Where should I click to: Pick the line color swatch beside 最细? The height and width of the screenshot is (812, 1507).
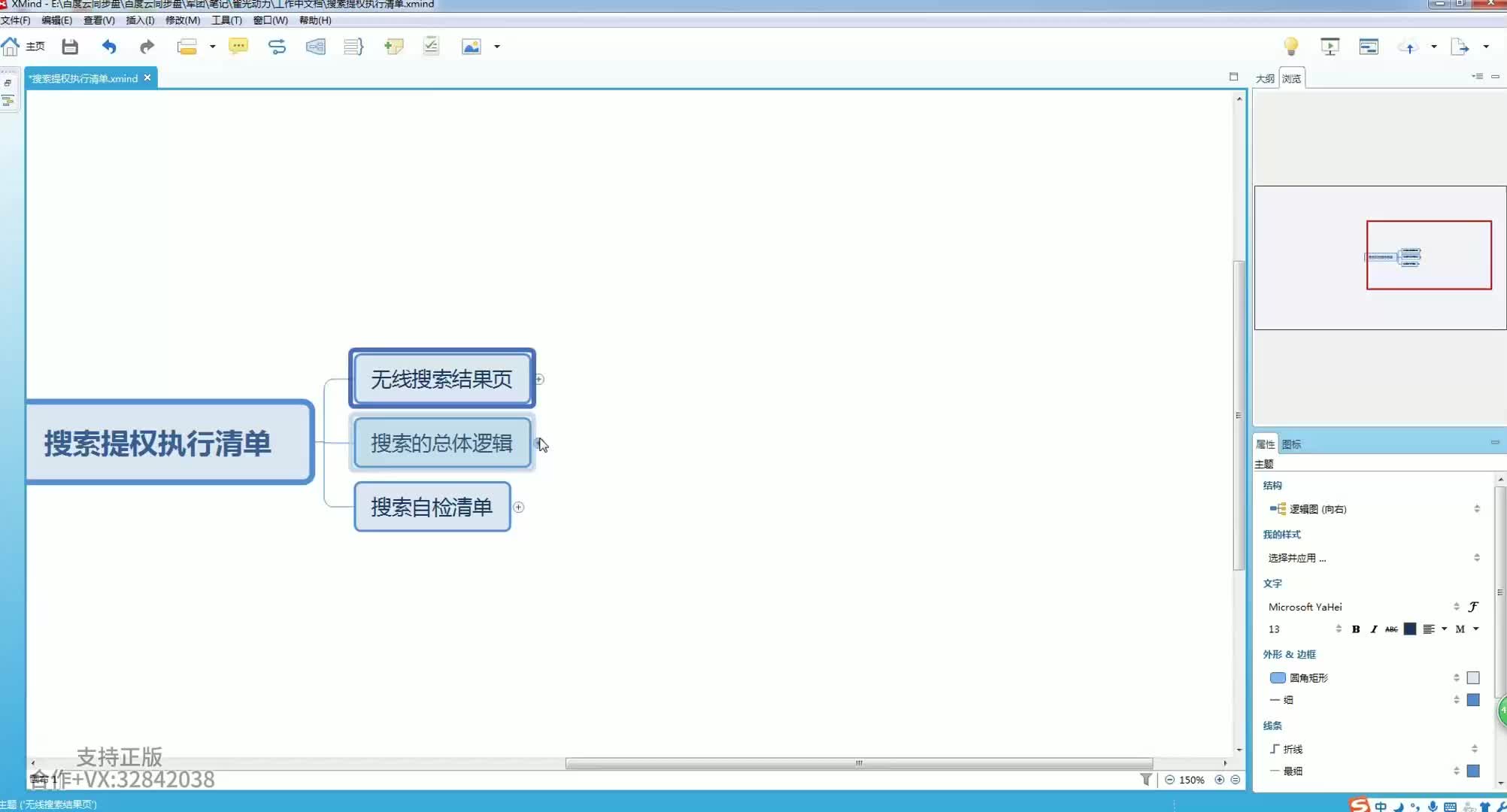coord(1473,771)
